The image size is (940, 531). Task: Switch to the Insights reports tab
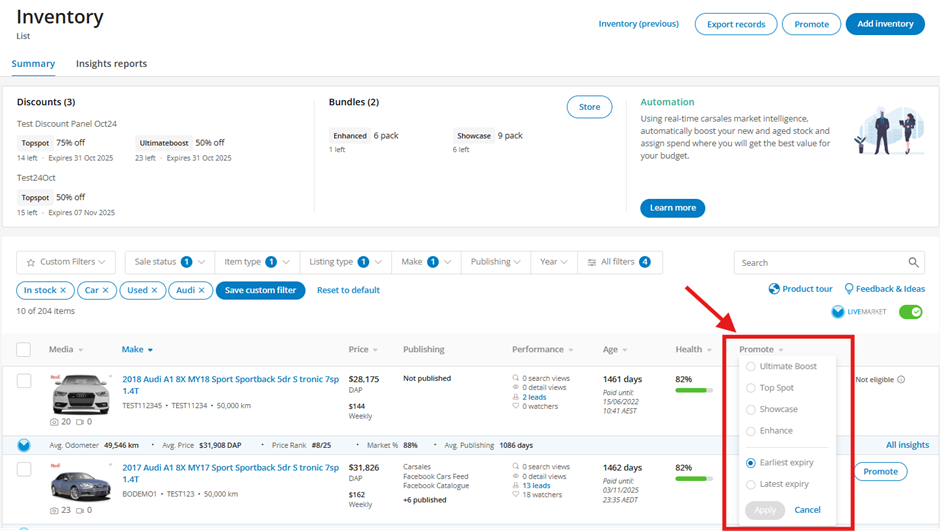pos(111,64)
